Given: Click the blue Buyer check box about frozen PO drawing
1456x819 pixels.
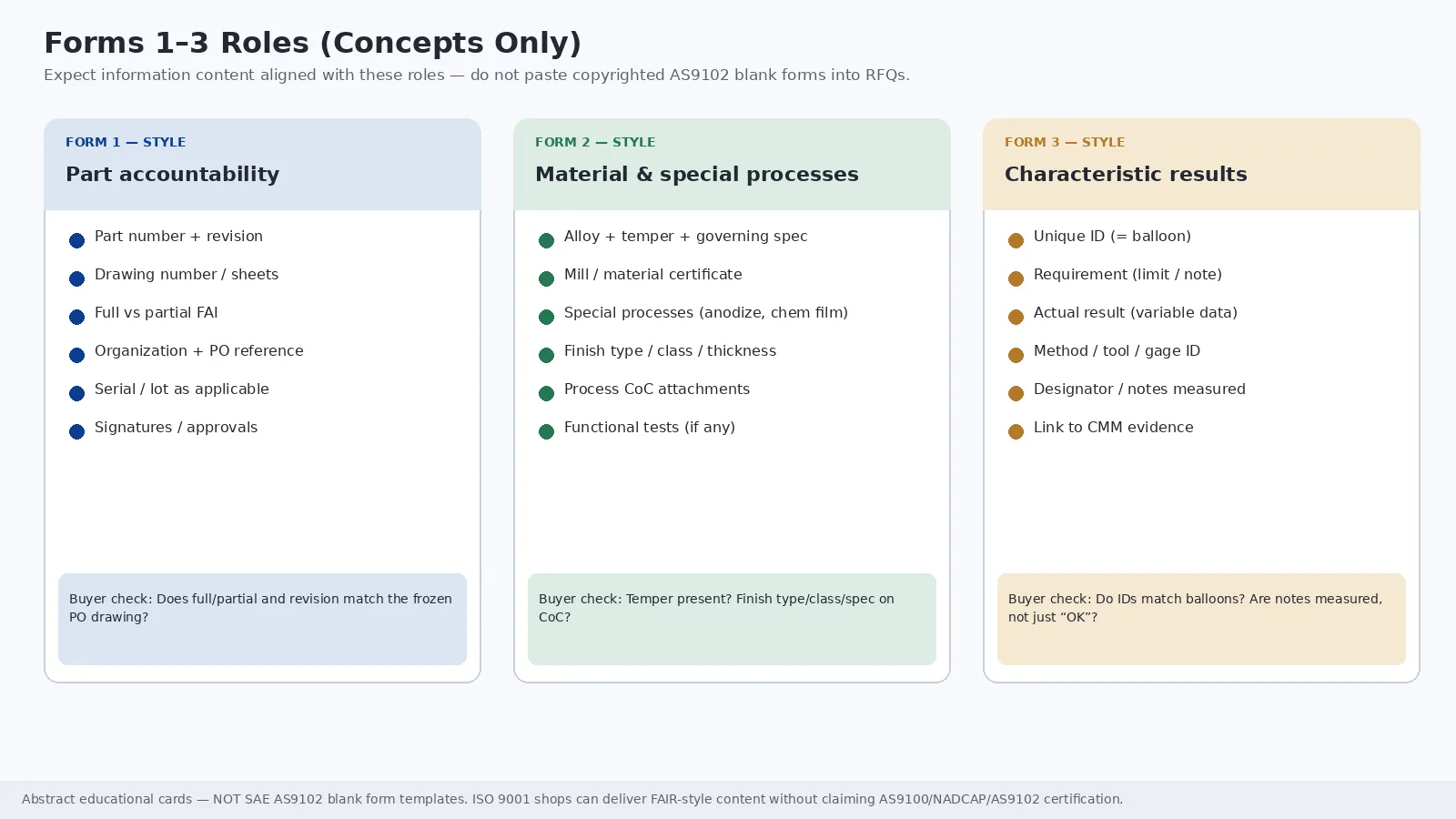Looking at the screenshot, I should 262,619.
